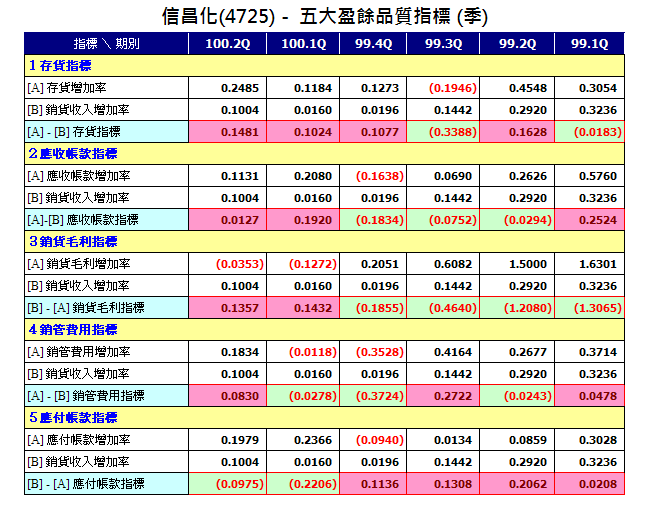Click the pink cell showing 0.0208
This screenshot has width=649, height=517.
589,484
